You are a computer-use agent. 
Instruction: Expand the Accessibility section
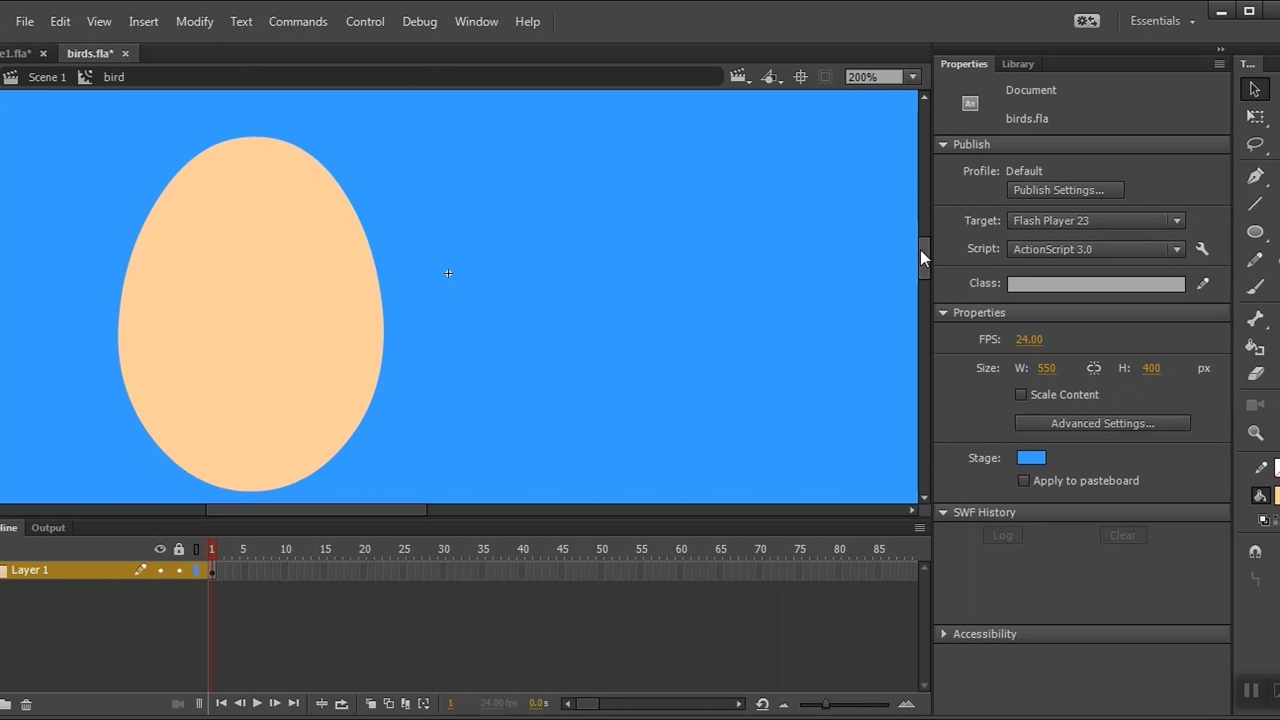944,634
